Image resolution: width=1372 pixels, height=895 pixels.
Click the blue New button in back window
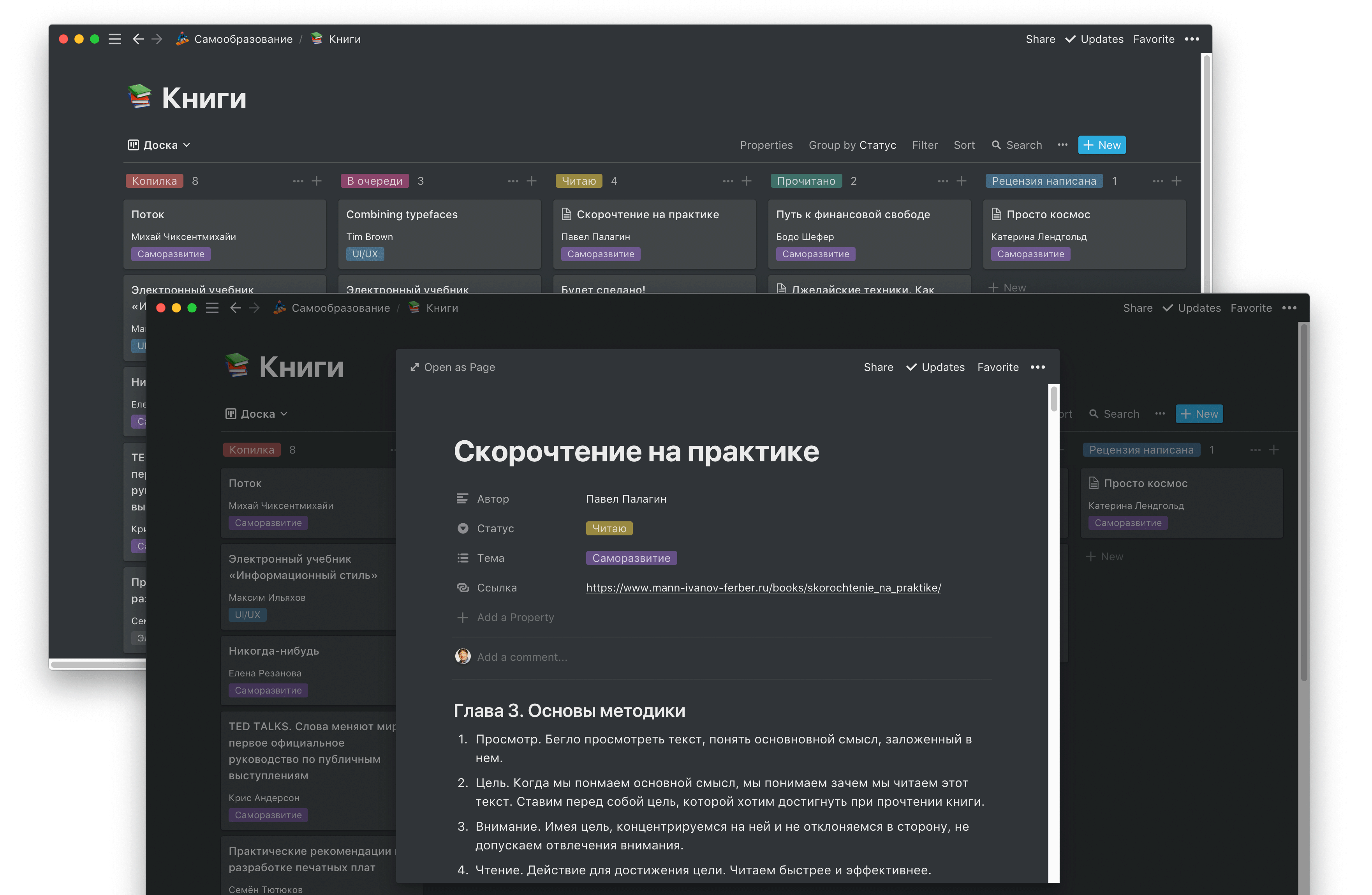click(x=1102, y=145)
